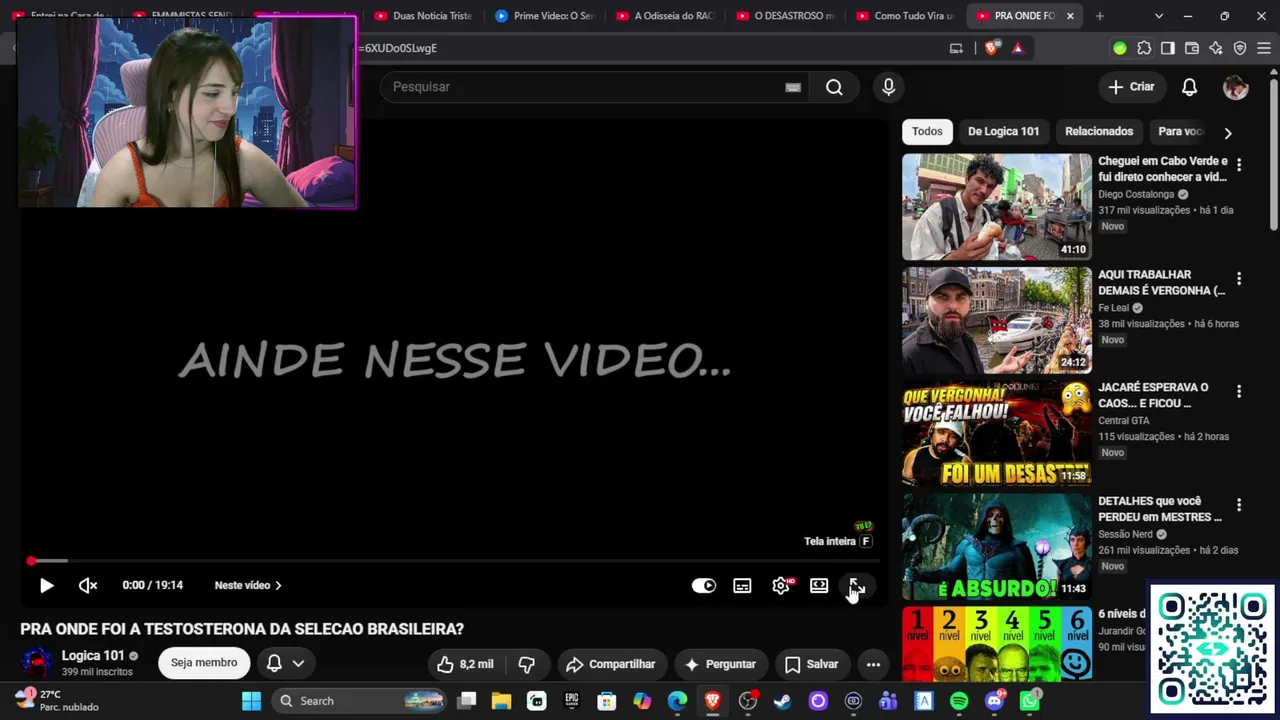1280x720 pixels.
Task: Open the Logica 101 channel name
Action: (93, 656)
